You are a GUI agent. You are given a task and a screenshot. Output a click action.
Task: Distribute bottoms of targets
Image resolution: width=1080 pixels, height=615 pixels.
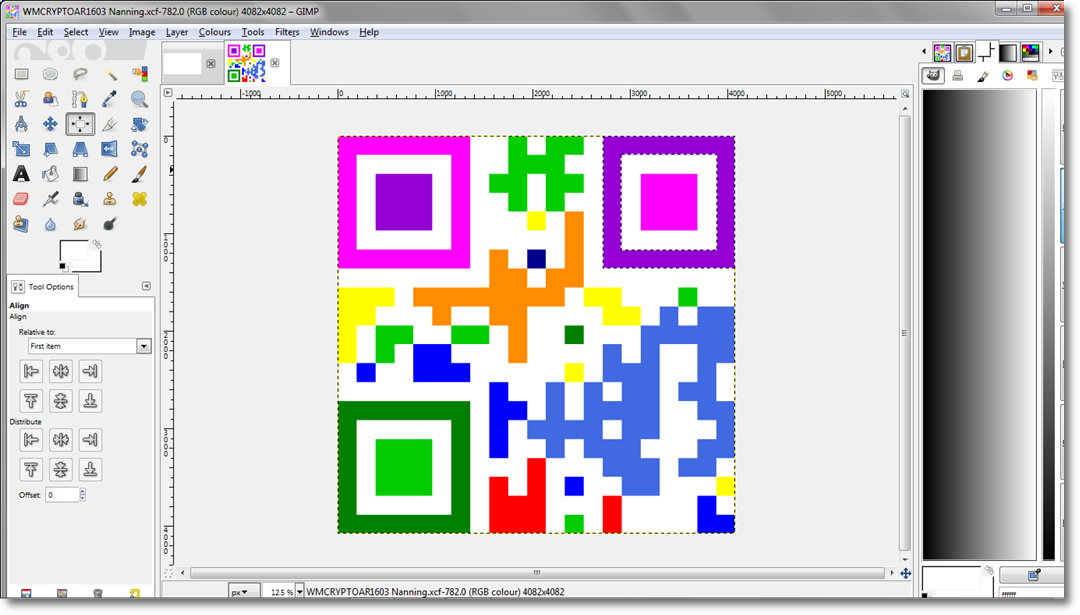click(90, 469)
